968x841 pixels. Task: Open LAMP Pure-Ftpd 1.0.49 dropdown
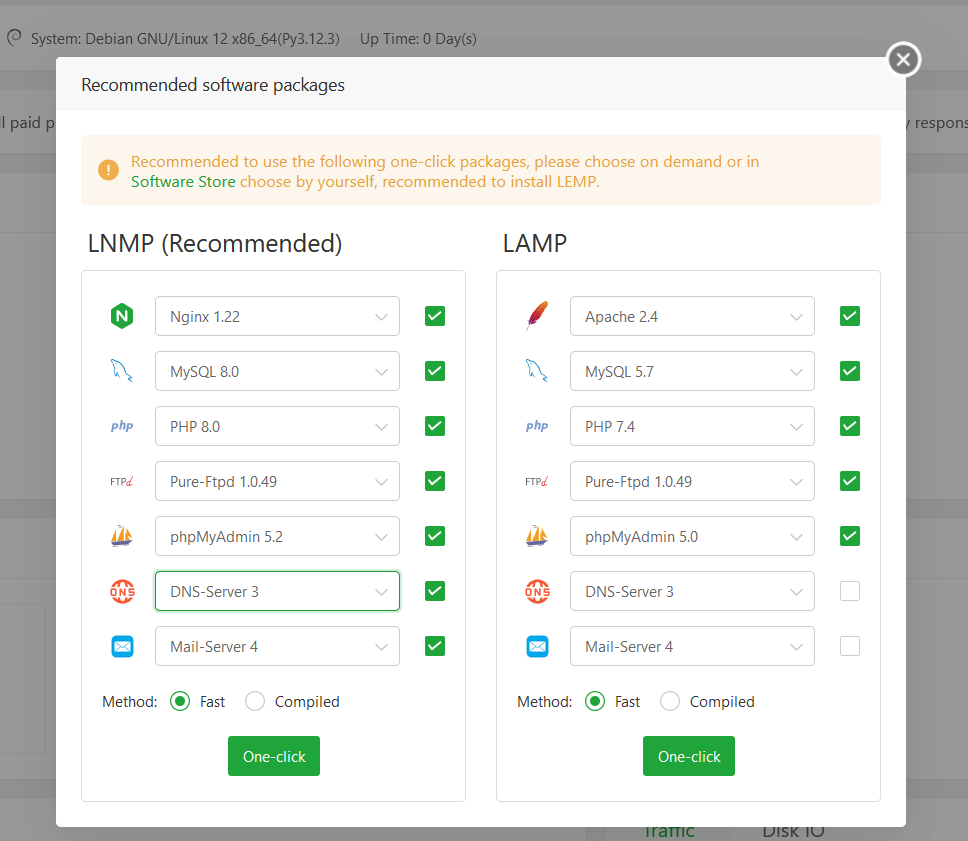coord(692,481)
